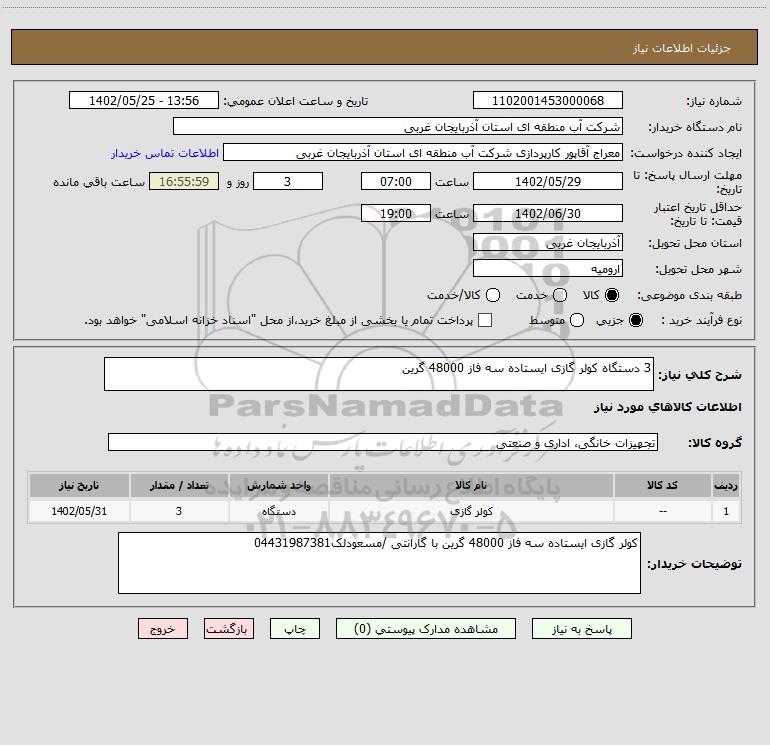Choose the کالا/خدمت radio option
Viewport: 770px width, 745px height.
click(493, 295)
